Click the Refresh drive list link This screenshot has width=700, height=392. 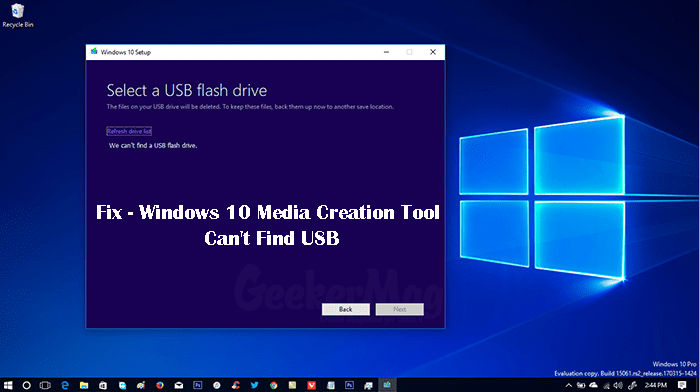pyautogui.click(x=129, y=131)
